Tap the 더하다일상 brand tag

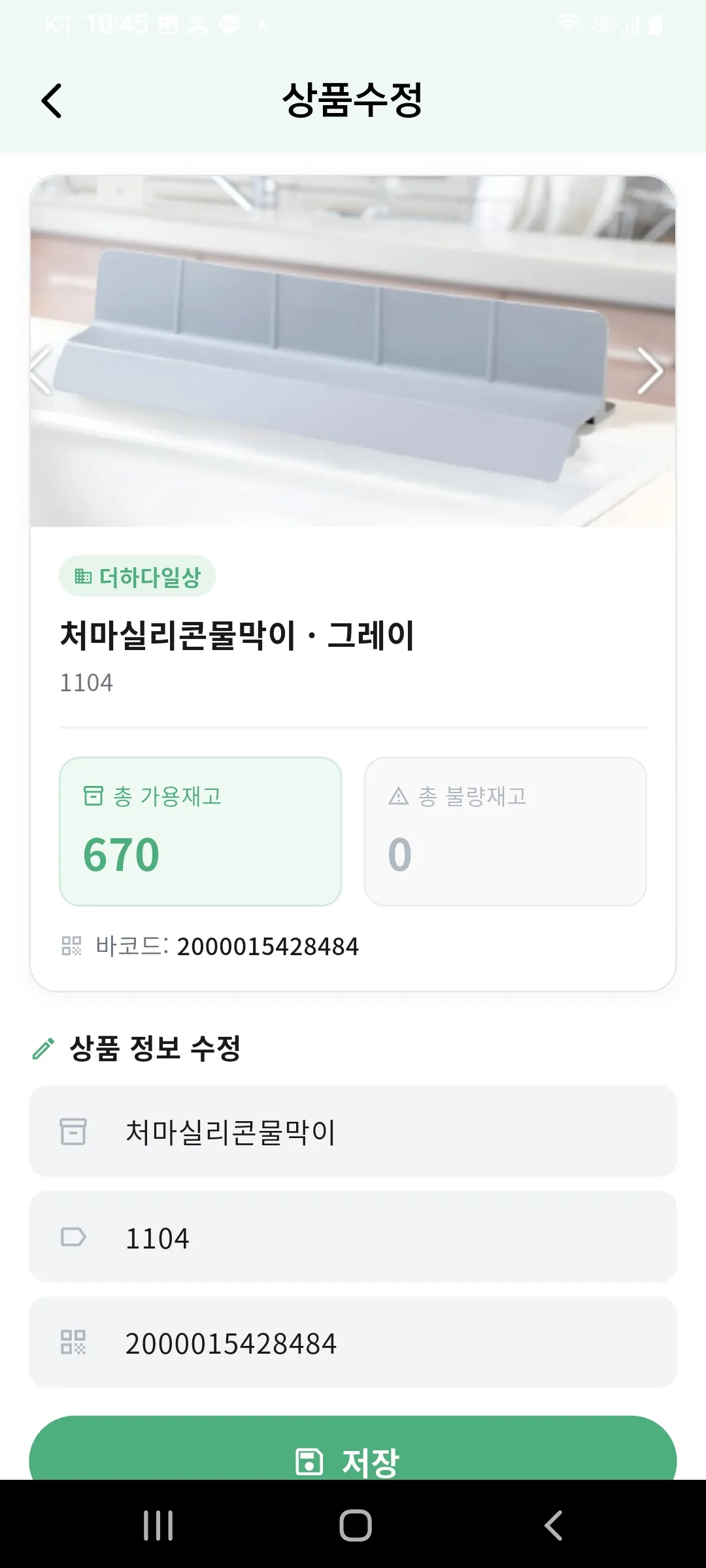point(137,576)
